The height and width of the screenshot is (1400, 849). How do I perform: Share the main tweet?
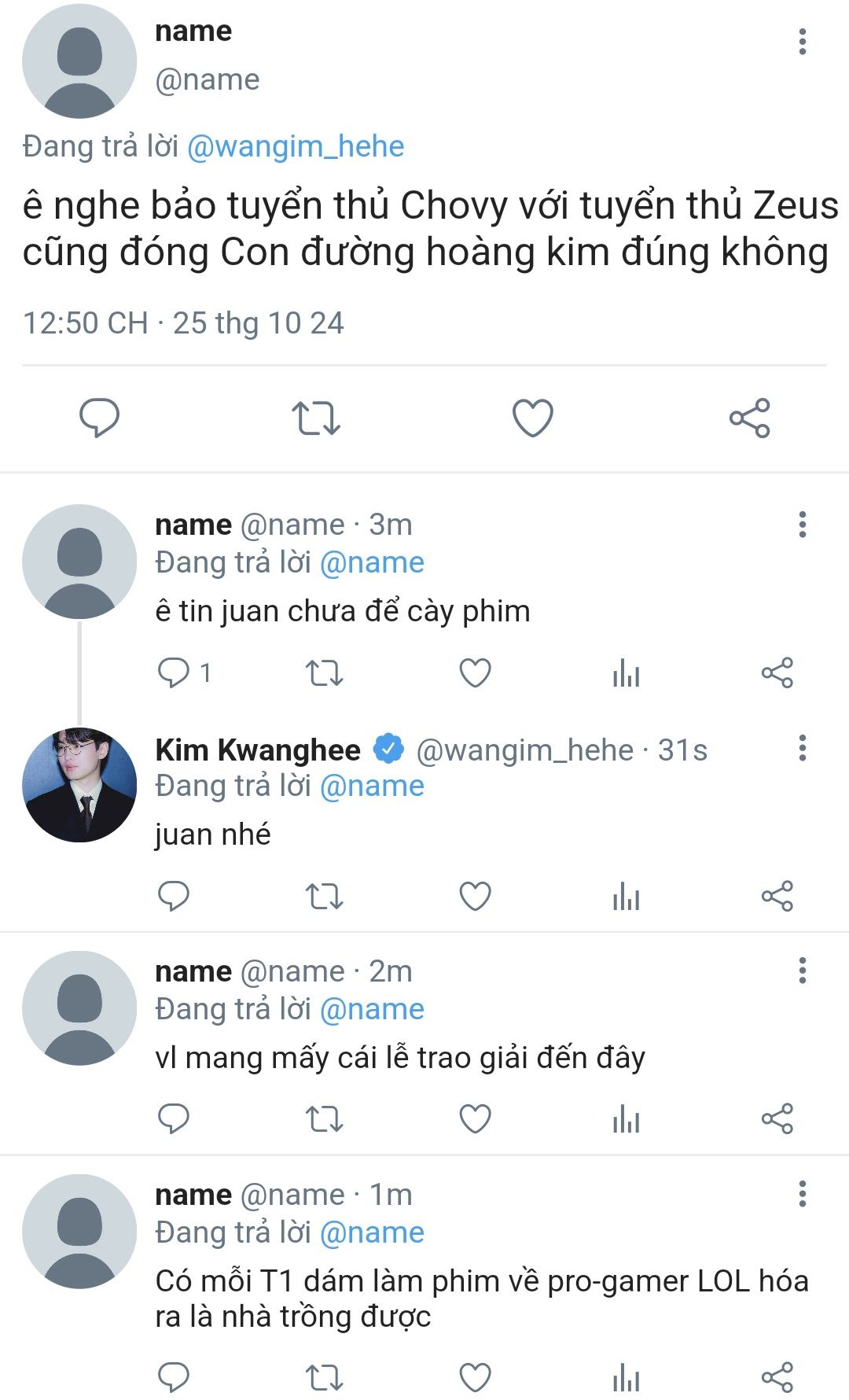(x=749, y=418)
